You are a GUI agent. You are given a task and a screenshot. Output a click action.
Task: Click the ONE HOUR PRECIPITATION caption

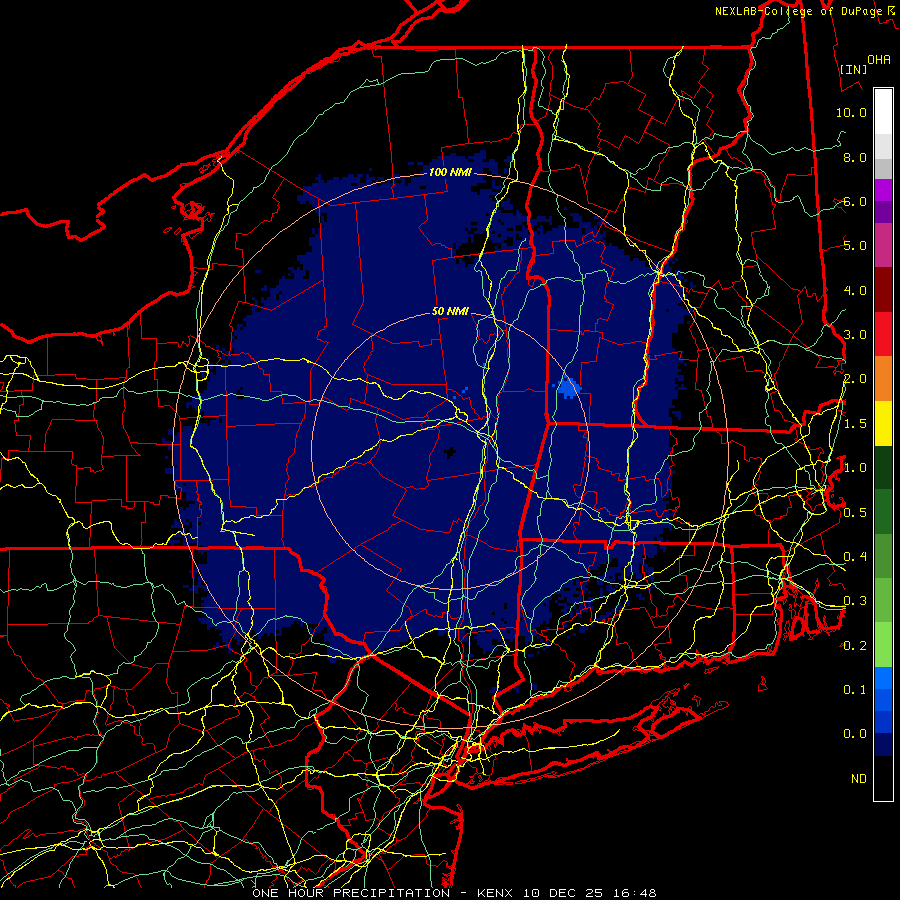351,893
